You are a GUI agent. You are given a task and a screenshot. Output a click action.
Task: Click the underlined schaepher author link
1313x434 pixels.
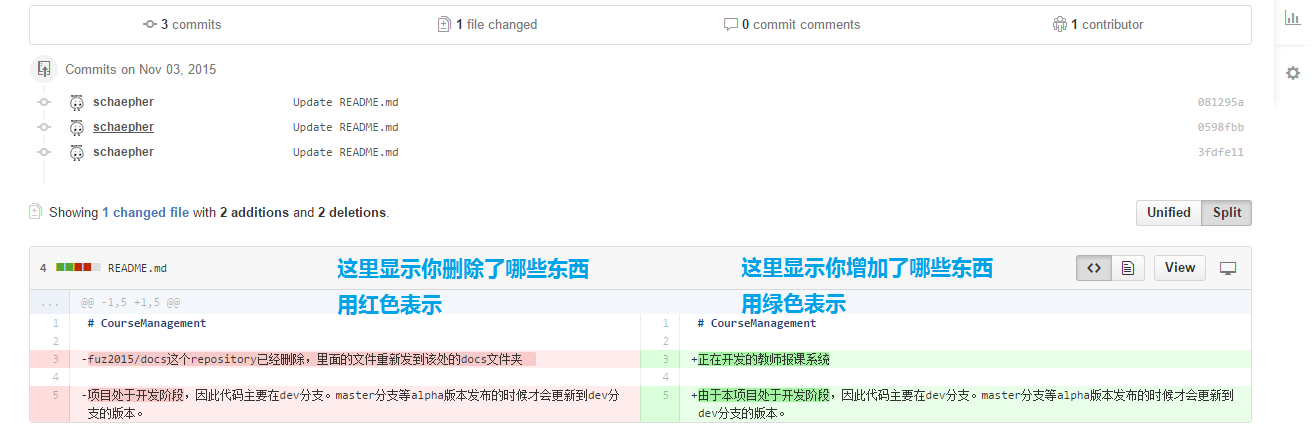click(123, 127)
